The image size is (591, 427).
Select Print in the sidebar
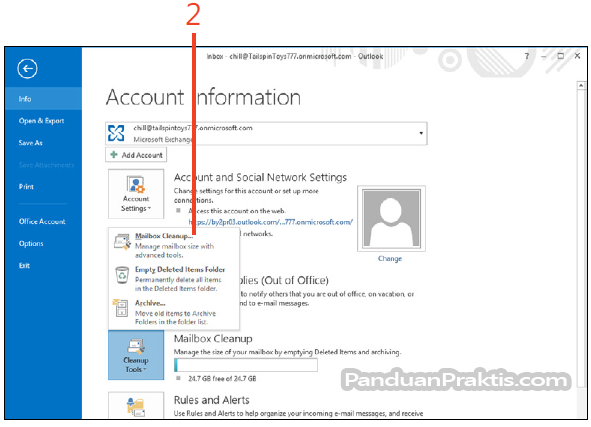pyautogui.click(x=26, y=187)
